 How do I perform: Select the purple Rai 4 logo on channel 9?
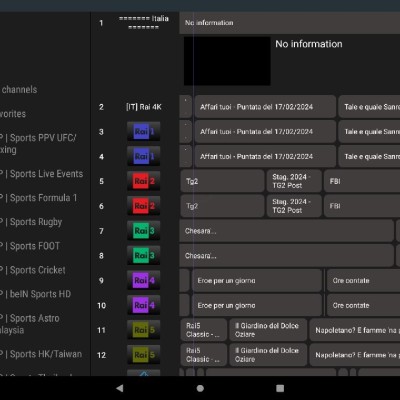(x=144, y=280)
